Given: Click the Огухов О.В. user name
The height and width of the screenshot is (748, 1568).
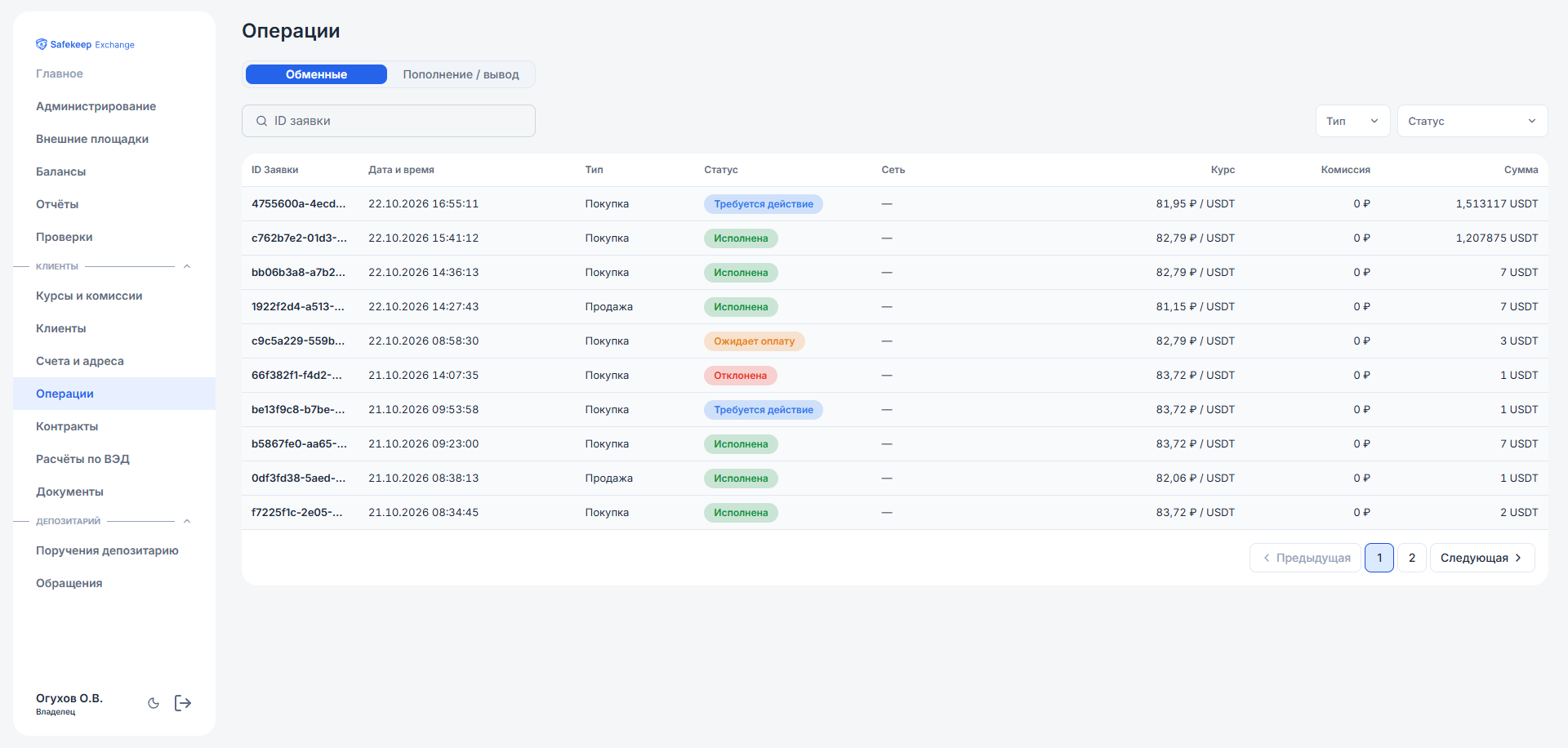Looking at the screenshot, I should coord(69,698).
